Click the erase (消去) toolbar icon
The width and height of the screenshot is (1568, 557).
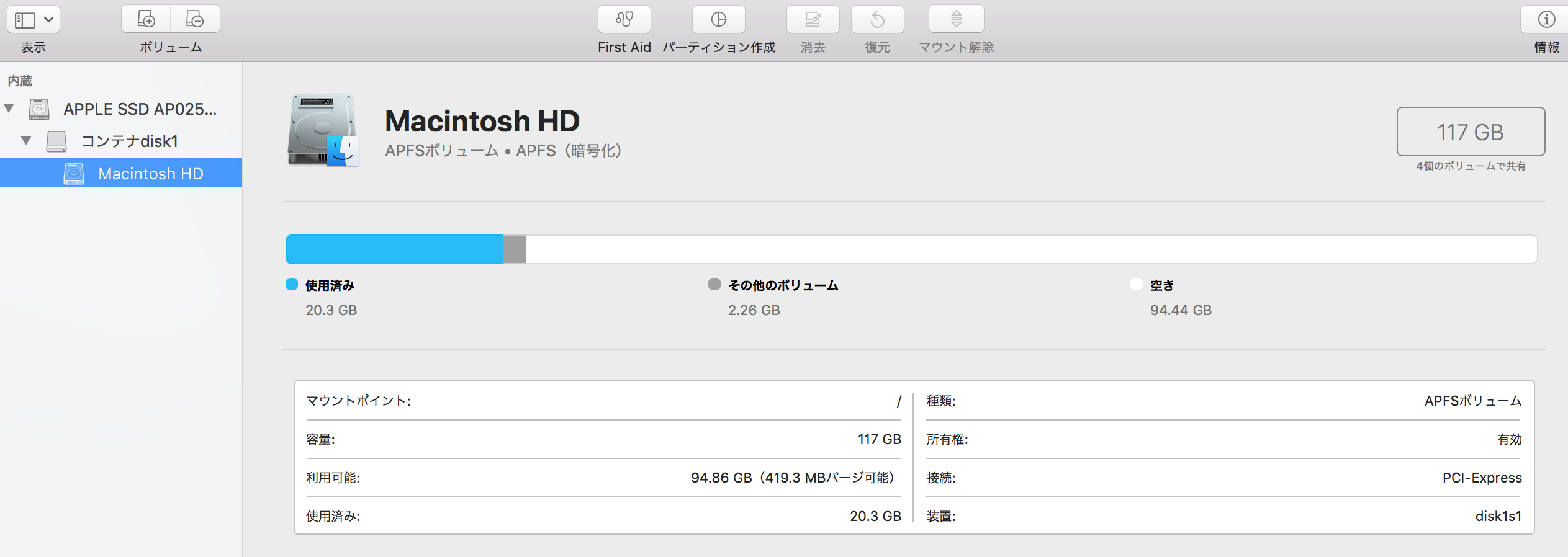pyautogui.click(x=813, y=19)
